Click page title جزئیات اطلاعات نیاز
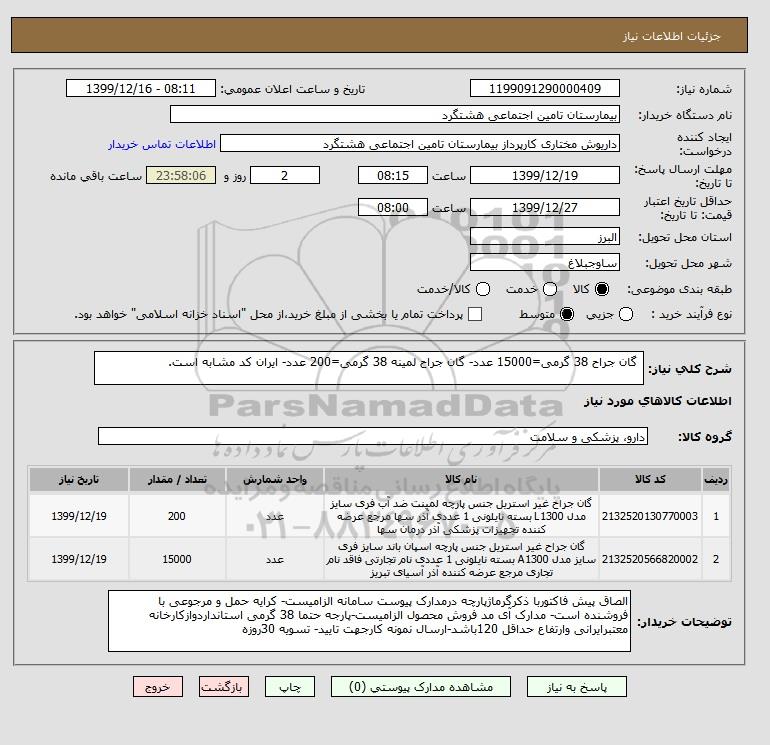Viewport: 770px width, 745px height. click(671, 36)
